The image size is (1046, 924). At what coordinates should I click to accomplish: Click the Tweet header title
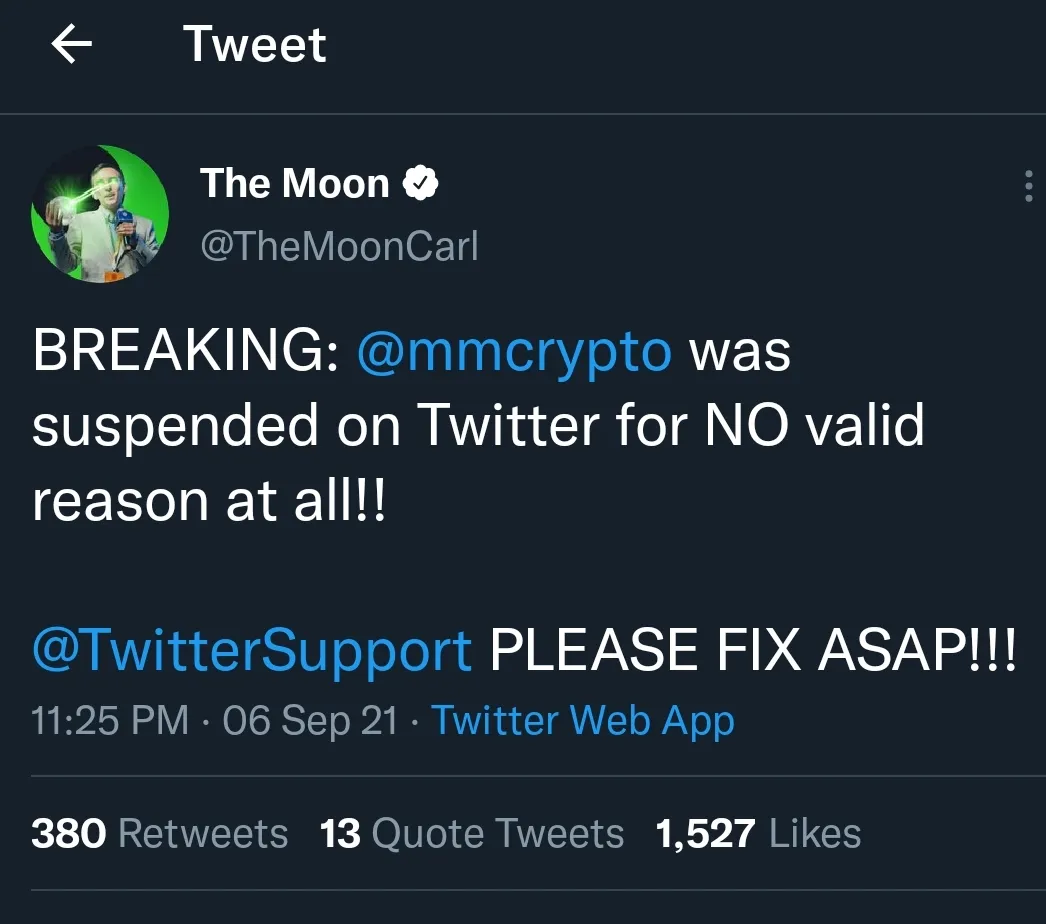[255, 44]
